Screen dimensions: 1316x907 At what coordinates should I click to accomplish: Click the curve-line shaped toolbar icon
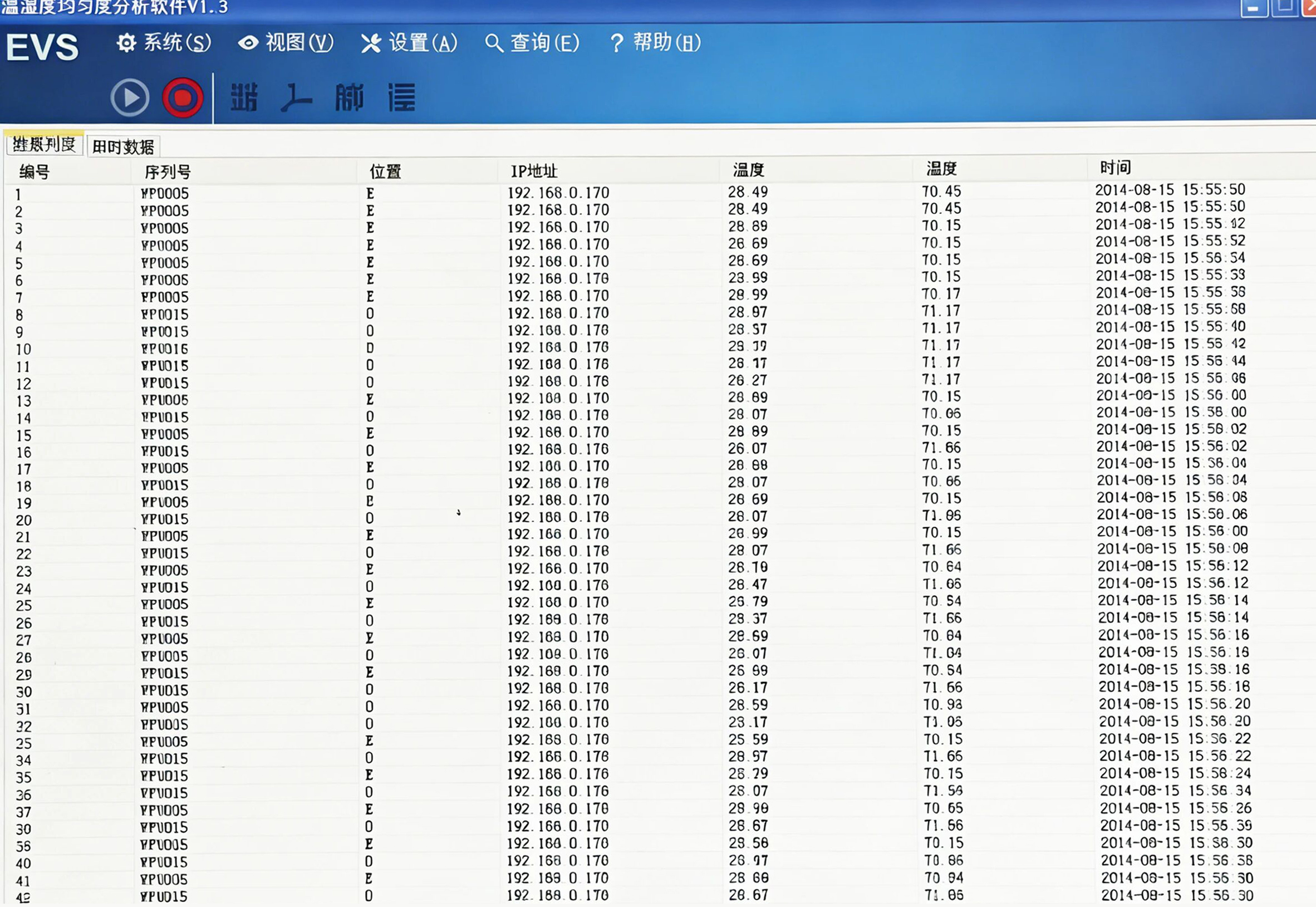pyautogui.click(x=296, y=97)
